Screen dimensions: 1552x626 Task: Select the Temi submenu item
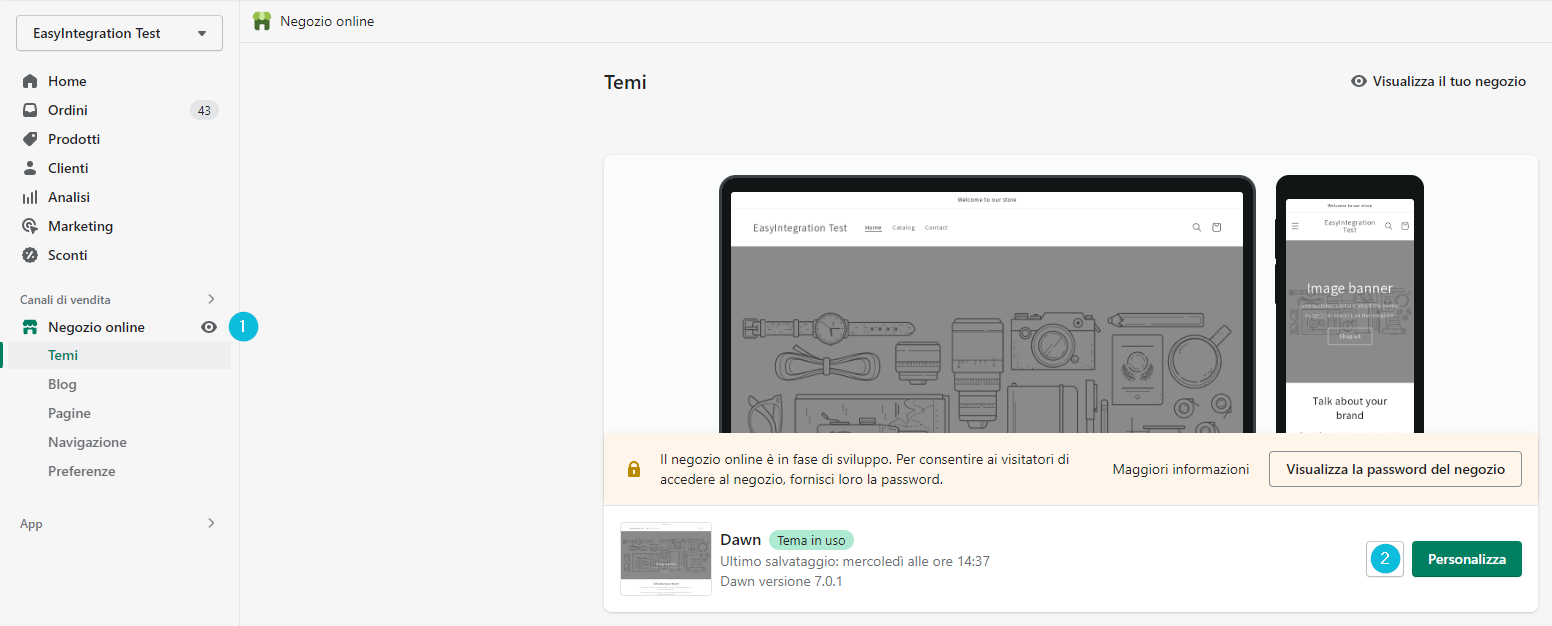[63, 355]
